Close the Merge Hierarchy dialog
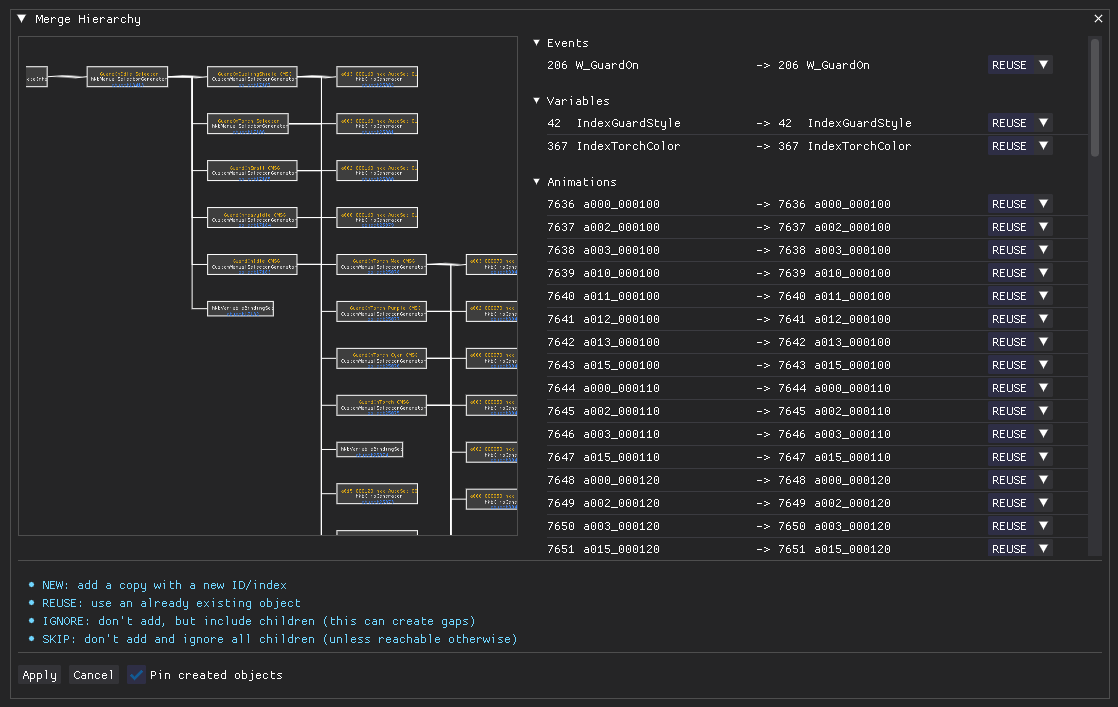Image resolution: width=1118 pixels, height=707 pixels. point(1099,19)
